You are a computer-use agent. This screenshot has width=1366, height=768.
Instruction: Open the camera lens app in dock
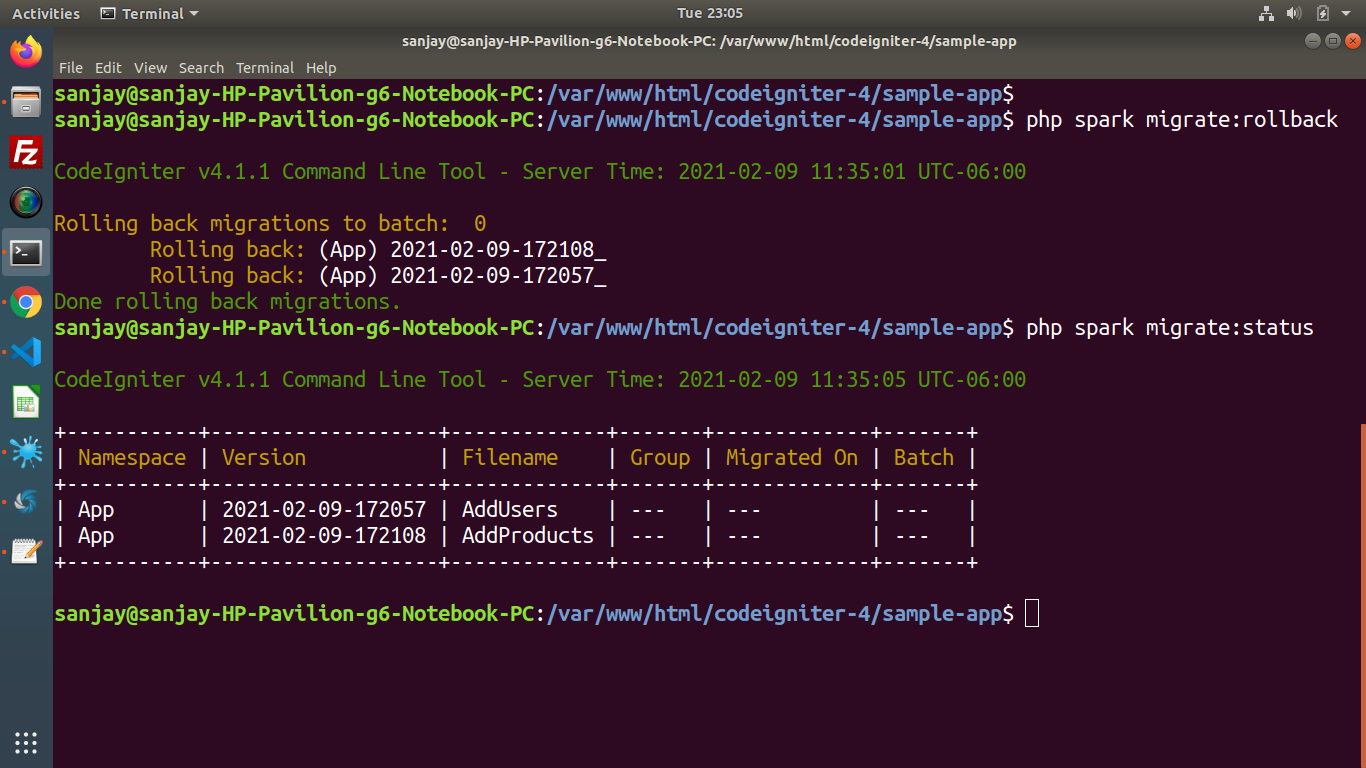tap(26, 202)
